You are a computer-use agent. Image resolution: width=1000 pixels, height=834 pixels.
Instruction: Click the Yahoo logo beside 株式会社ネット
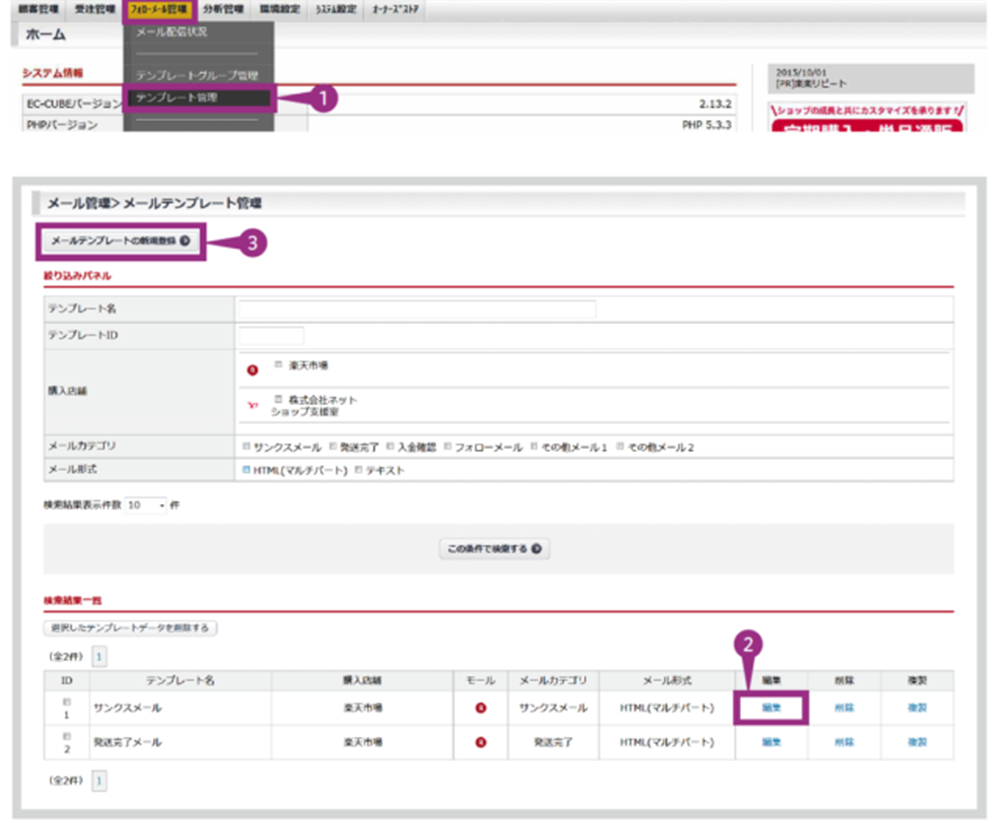pos(253,406)
